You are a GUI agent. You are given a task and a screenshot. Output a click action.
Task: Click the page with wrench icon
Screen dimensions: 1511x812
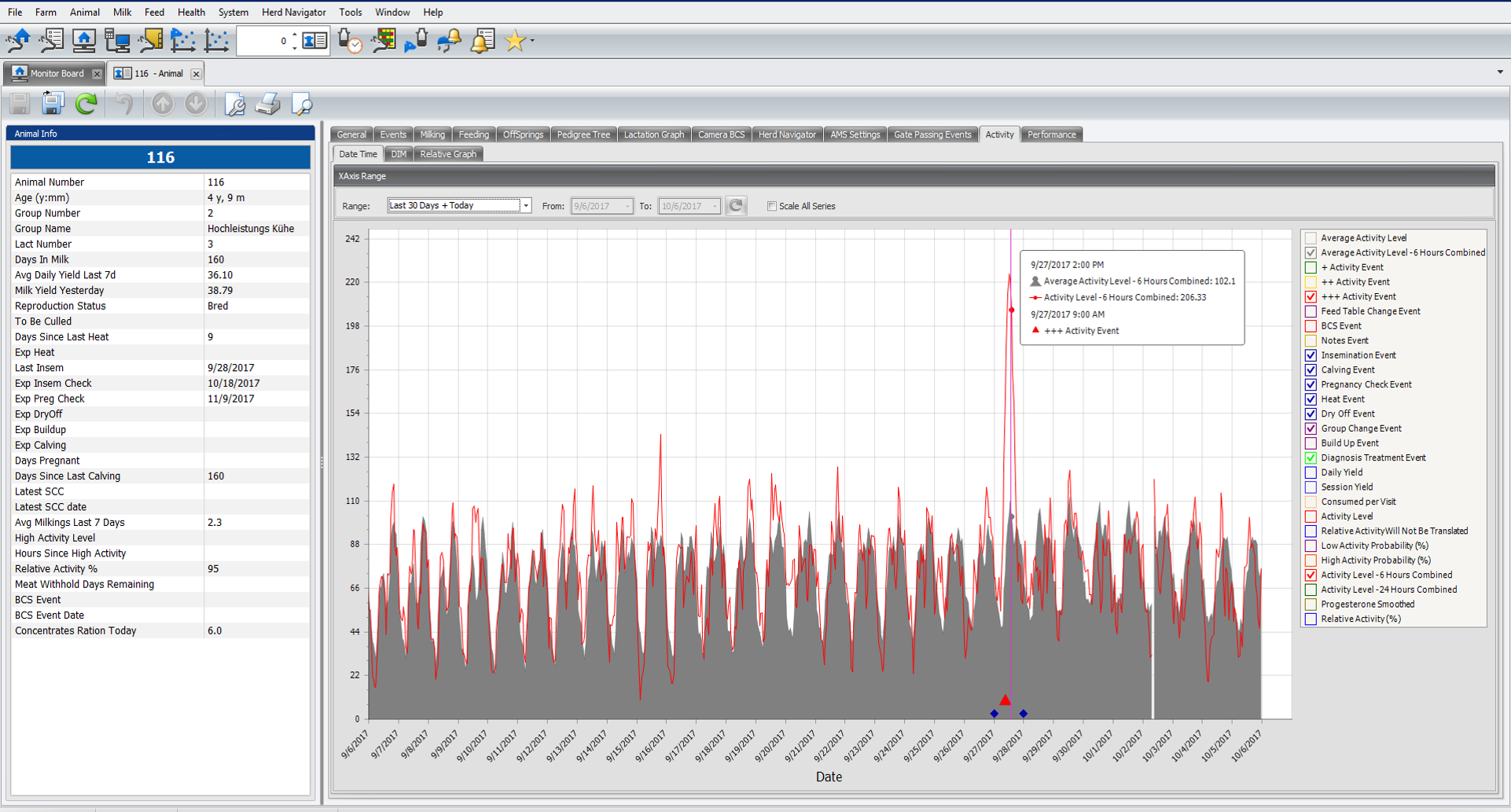[x=234, y=104]
